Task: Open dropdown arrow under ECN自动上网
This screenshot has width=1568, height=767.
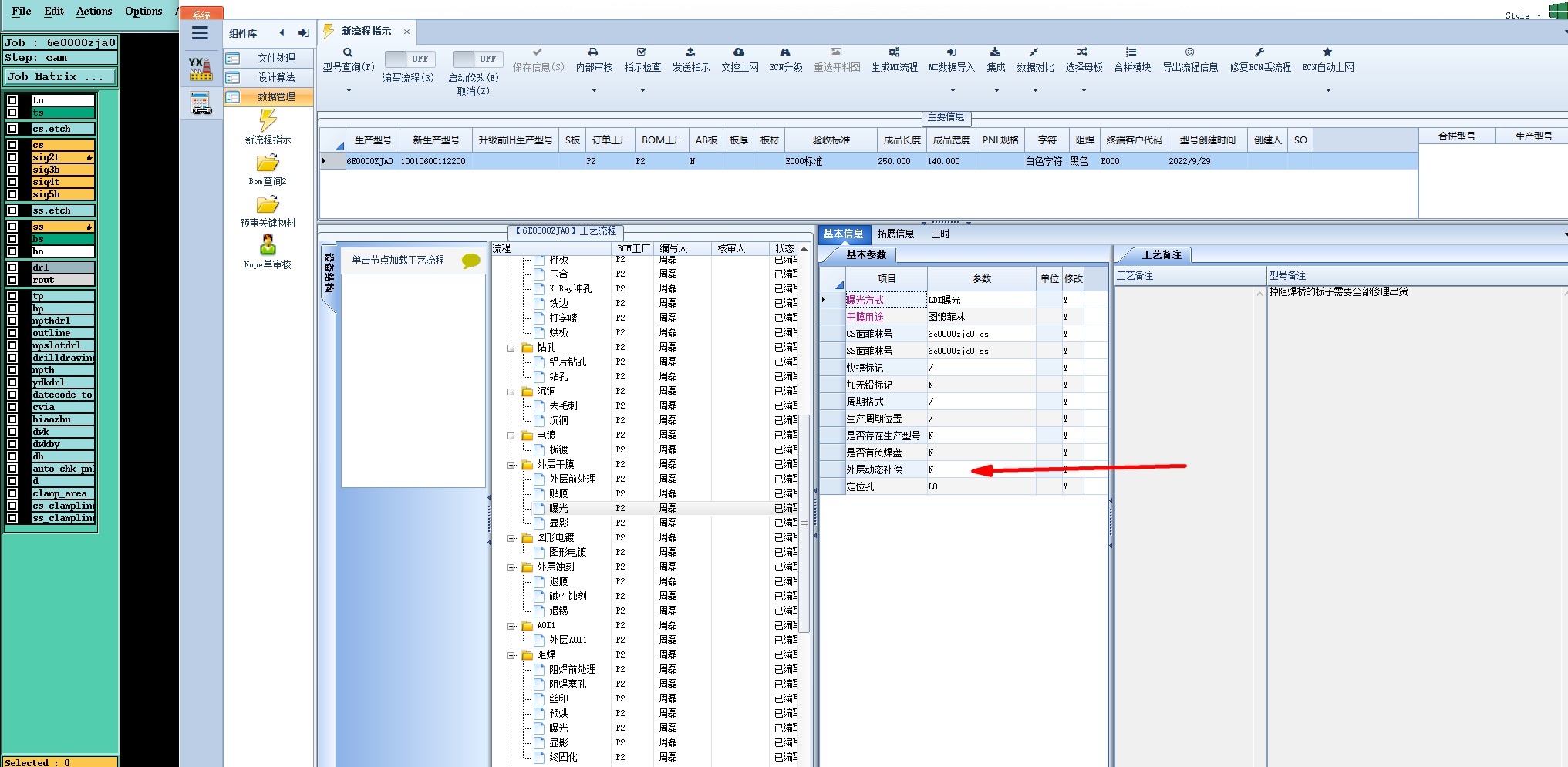Action: (x=1328, y=91)
